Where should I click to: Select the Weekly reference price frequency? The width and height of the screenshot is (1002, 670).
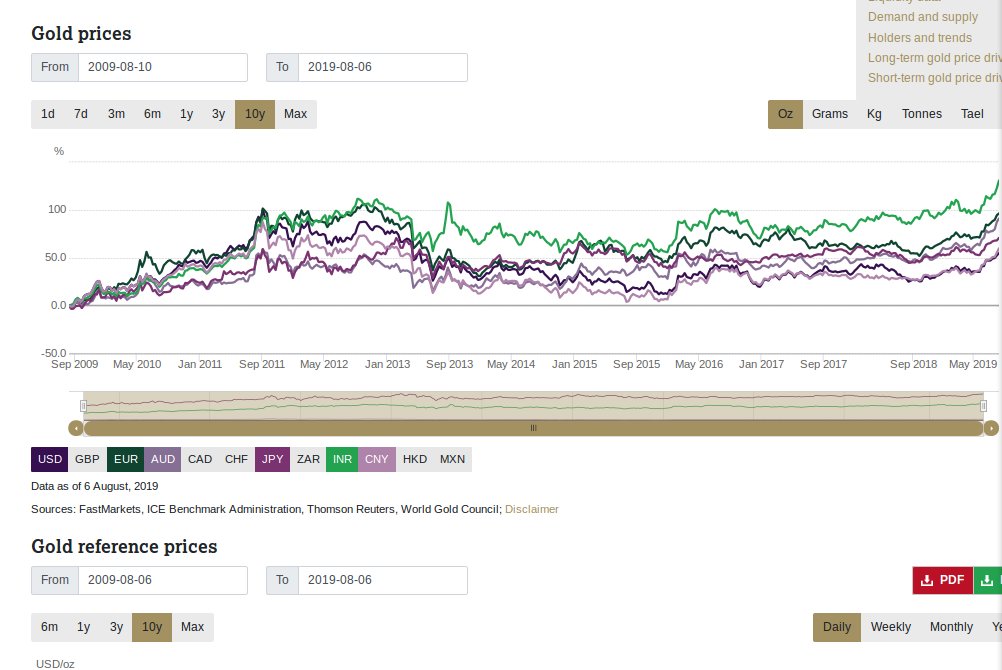point(890,627)
